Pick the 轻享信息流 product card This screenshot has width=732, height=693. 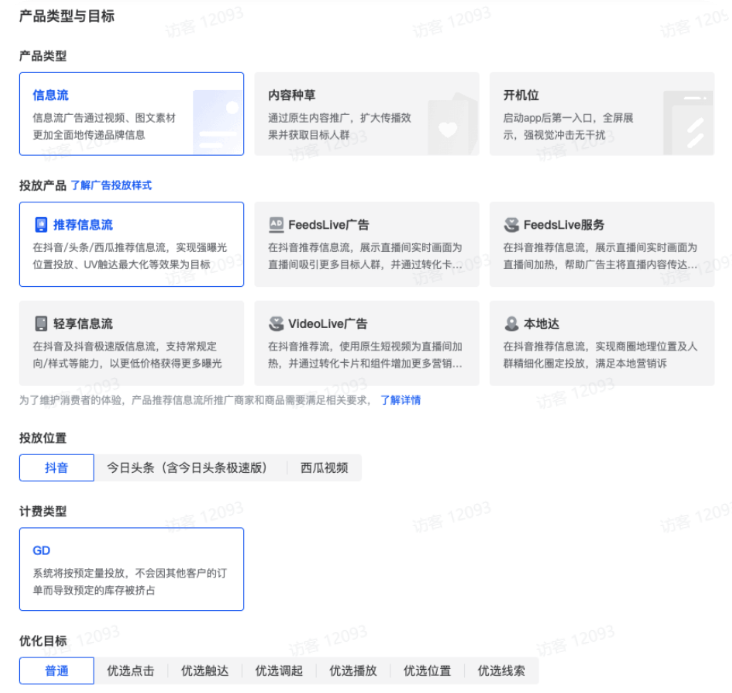(131, 343)
